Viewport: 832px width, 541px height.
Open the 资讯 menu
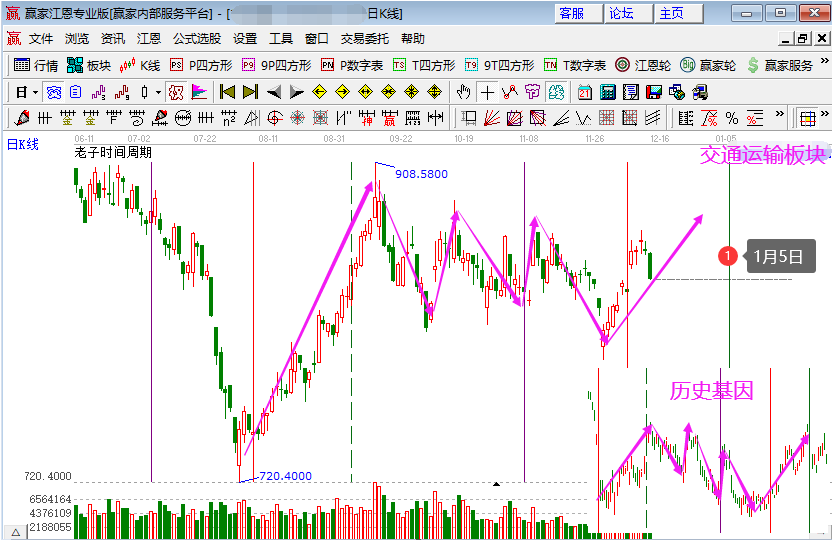(113, 39)
